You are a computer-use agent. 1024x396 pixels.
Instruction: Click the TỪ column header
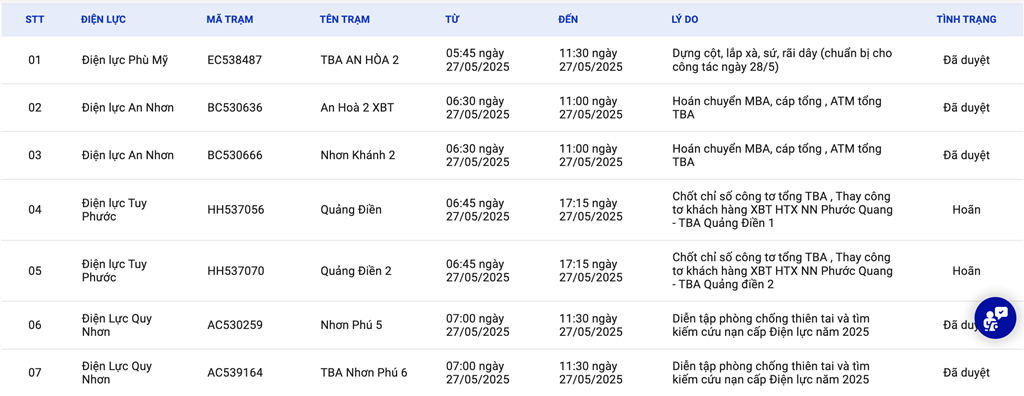(x=452, y=20)
